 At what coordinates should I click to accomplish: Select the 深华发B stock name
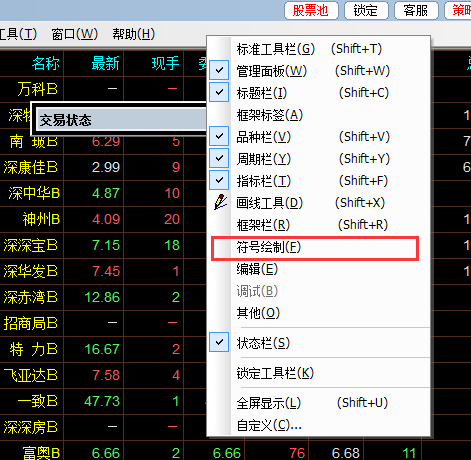(x=31, y=271)
